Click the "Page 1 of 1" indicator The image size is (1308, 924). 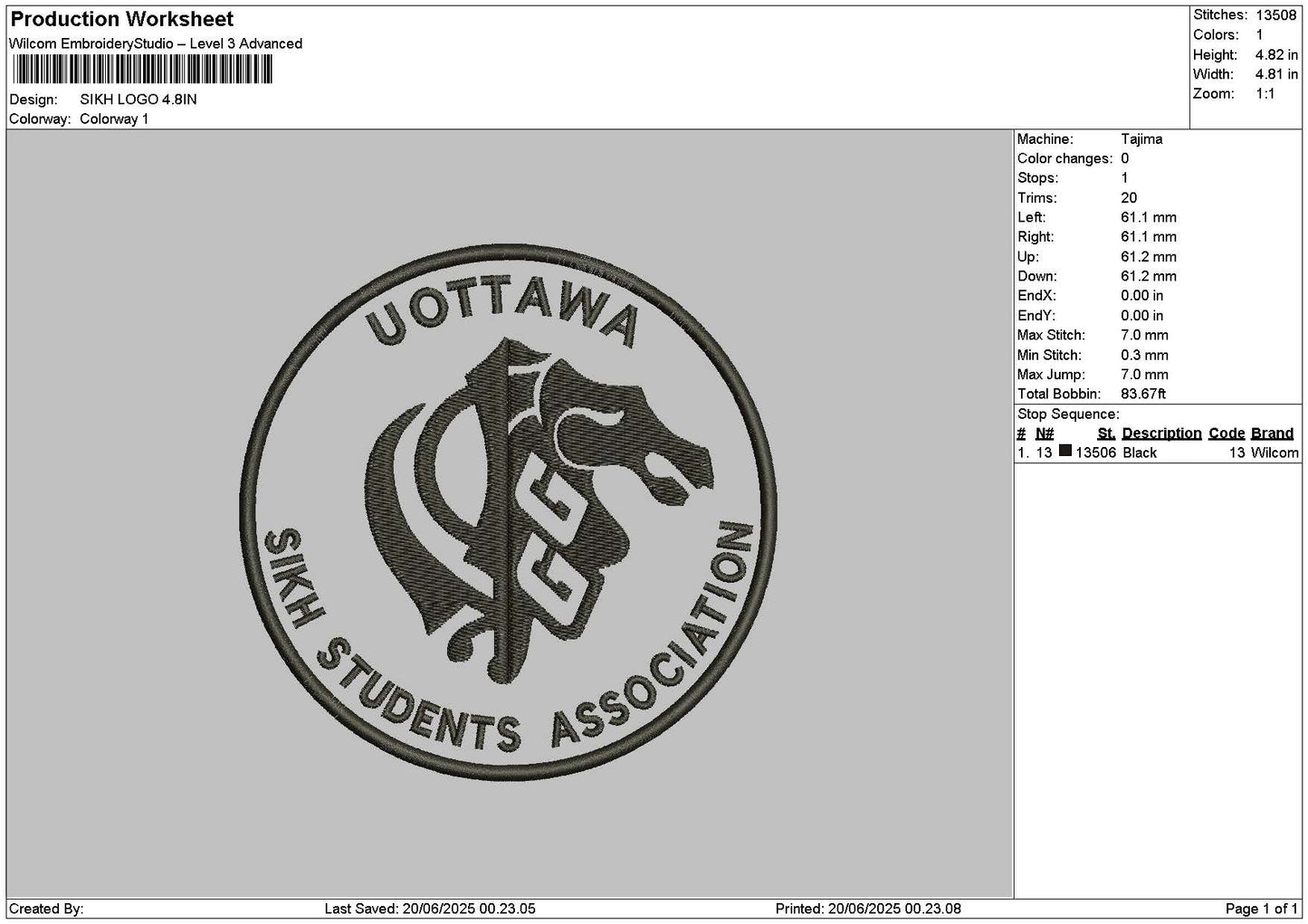click(1262, 909)
